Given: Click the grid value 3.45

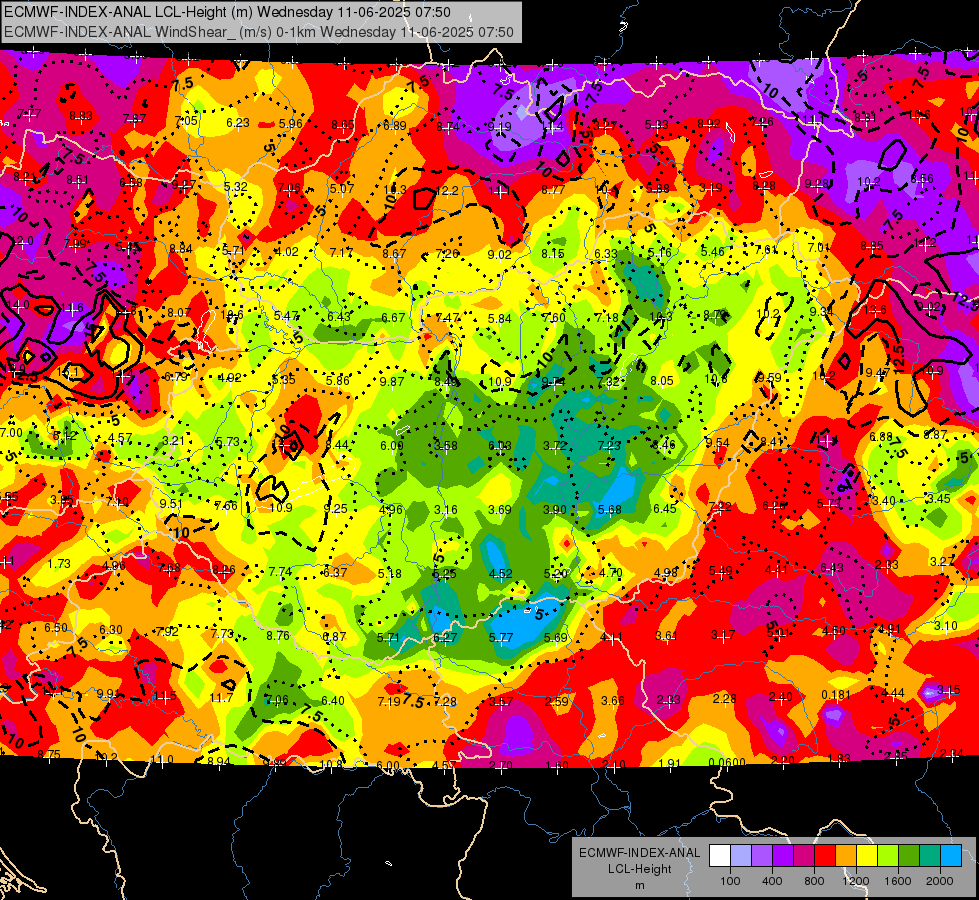Looking at the screenshot, I should click(x=938, y=498).
